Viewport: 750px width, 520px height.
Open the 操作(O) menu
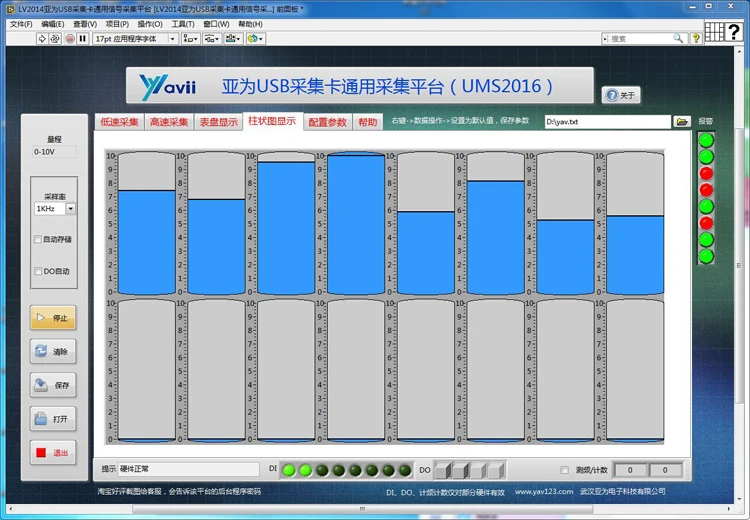pyautogui.click(x=150, y=24)
